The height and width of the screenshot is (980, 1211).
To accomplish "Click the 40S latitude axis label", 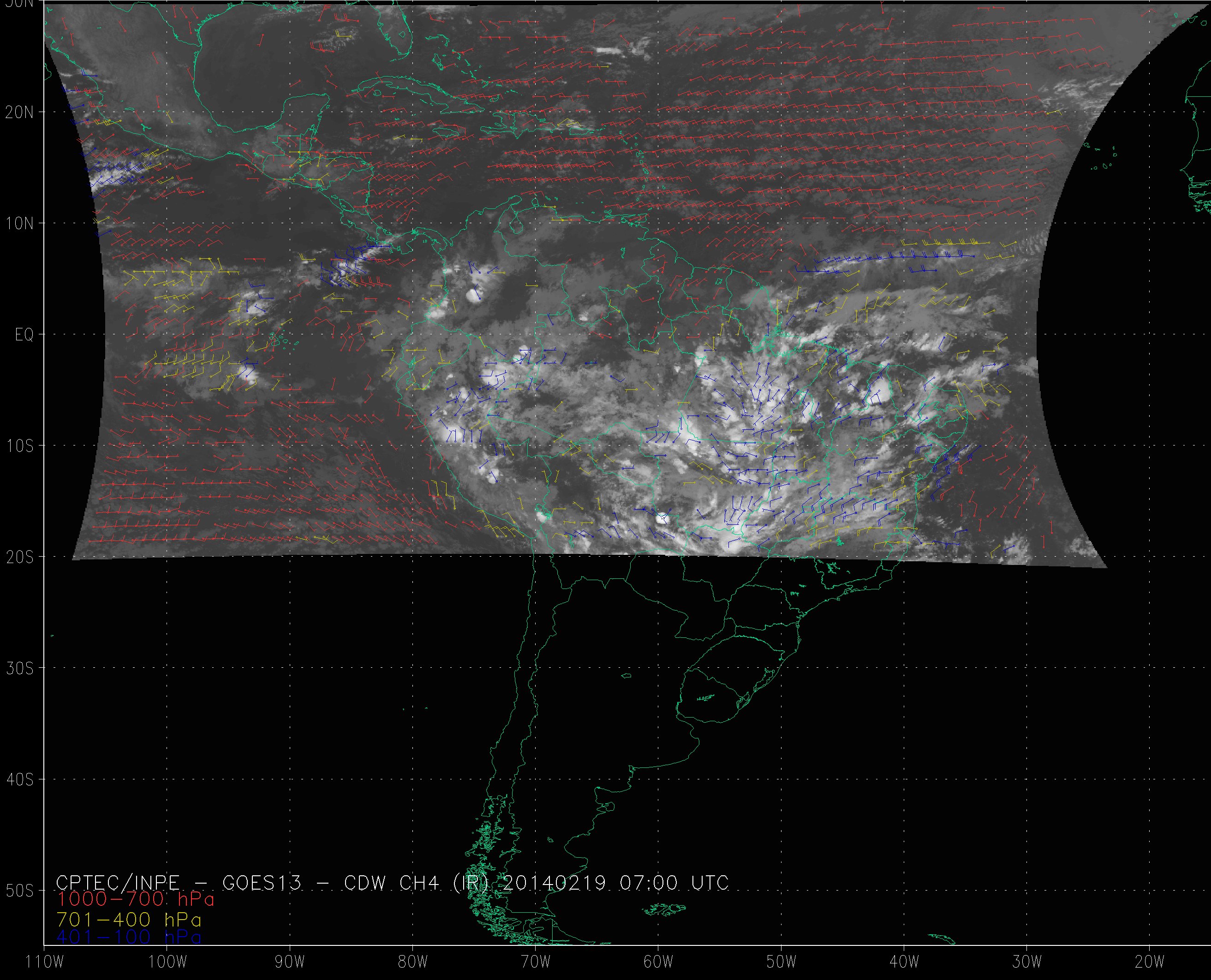I will pyautogui.click(x=19, y=779).
